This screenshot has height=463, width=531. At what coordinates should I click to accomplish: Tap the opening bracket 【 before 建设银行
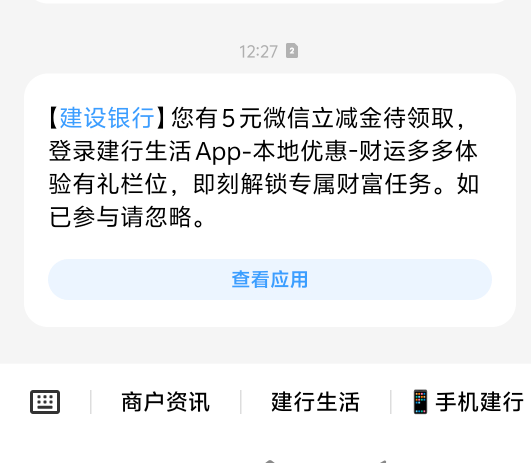pyautogui.click(x=54, y=118)
